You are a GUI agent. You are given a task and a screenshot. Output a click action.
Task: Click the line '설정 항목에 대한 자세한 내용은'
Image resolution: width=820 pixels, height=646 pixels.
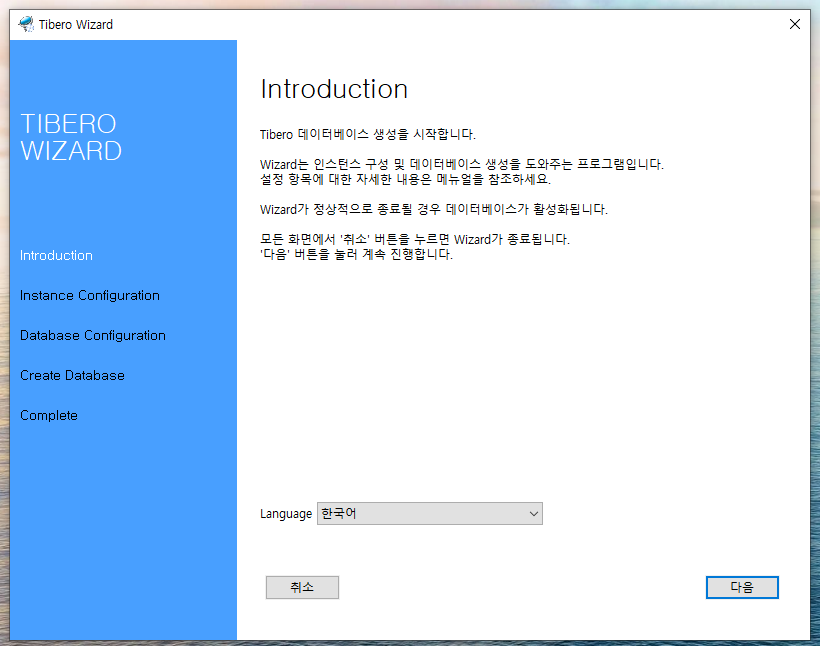(x=405, y=179)
